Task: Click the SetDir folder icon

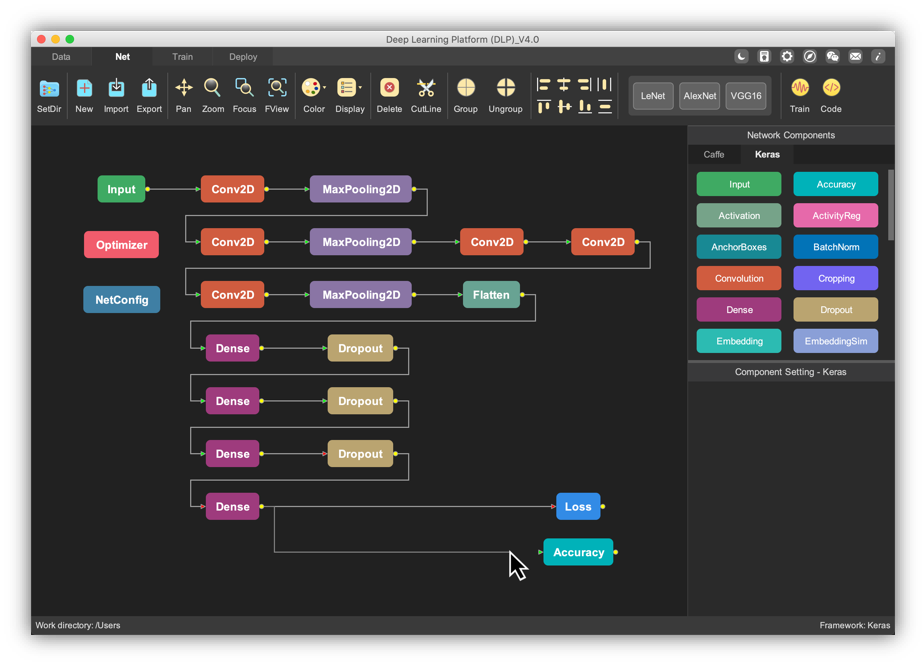Action: (49, 89)
